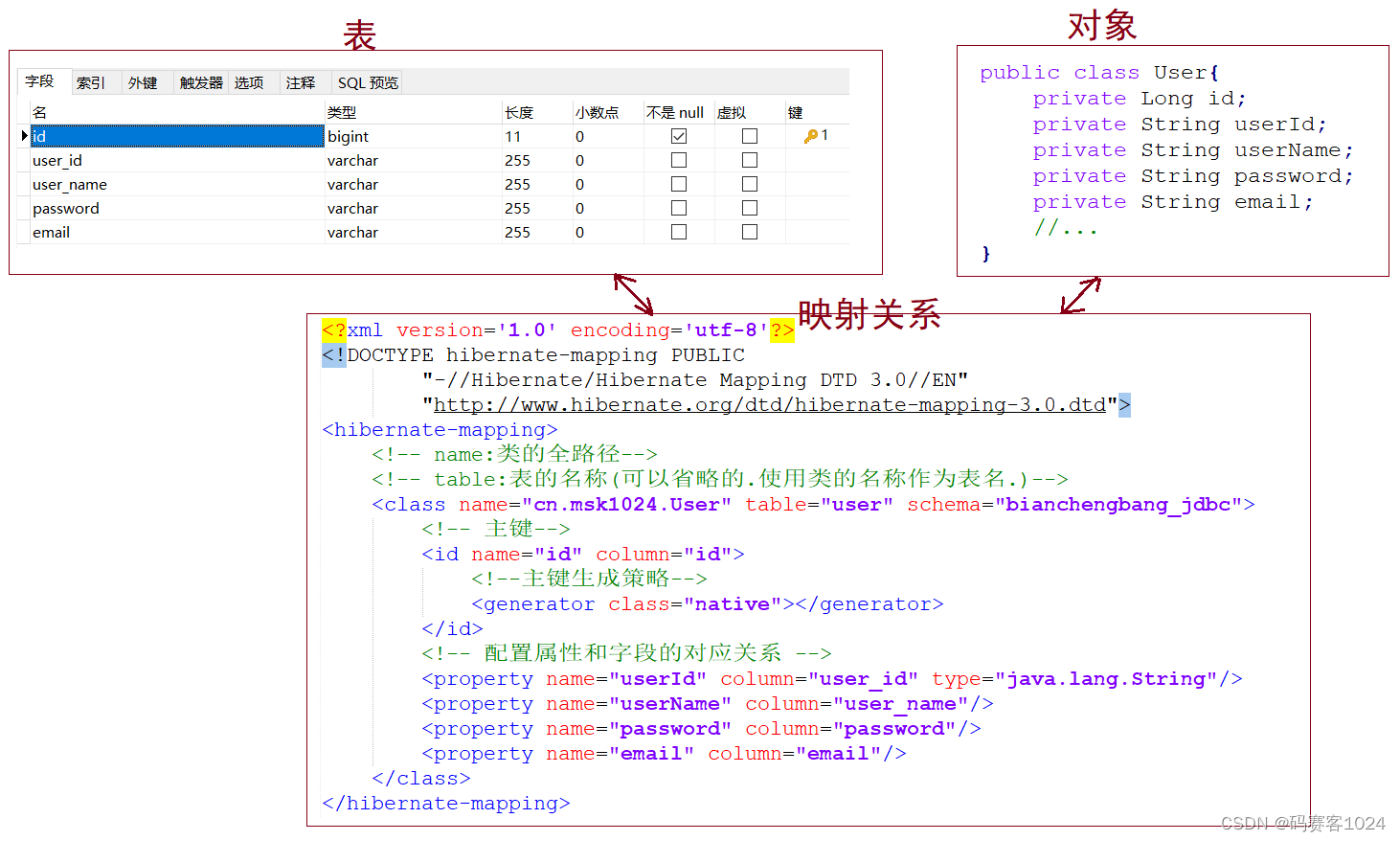Click the generator class="native" line

(708, 604)
